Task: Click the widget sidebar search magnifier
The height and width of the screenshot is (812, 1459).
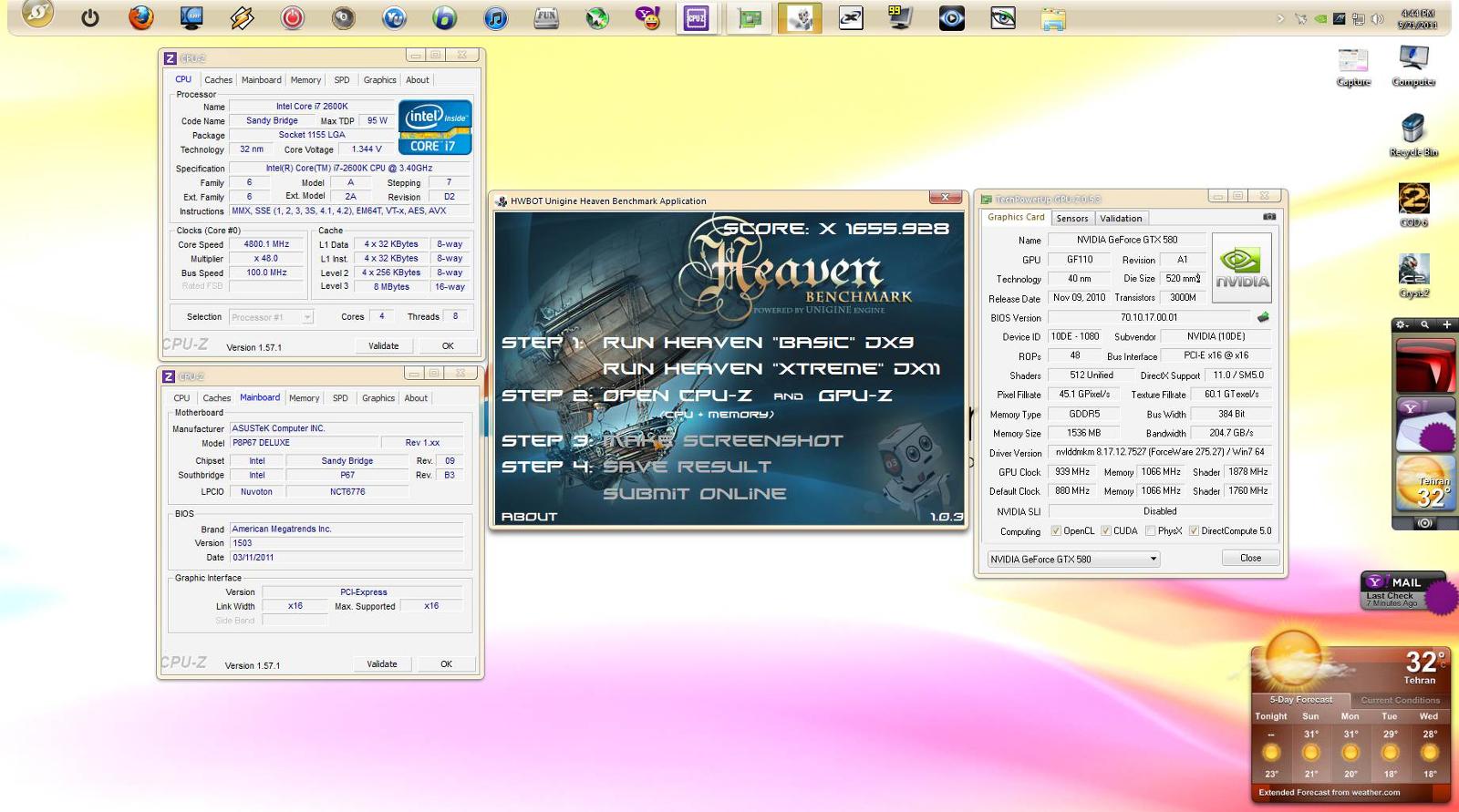Action: 1424,324
